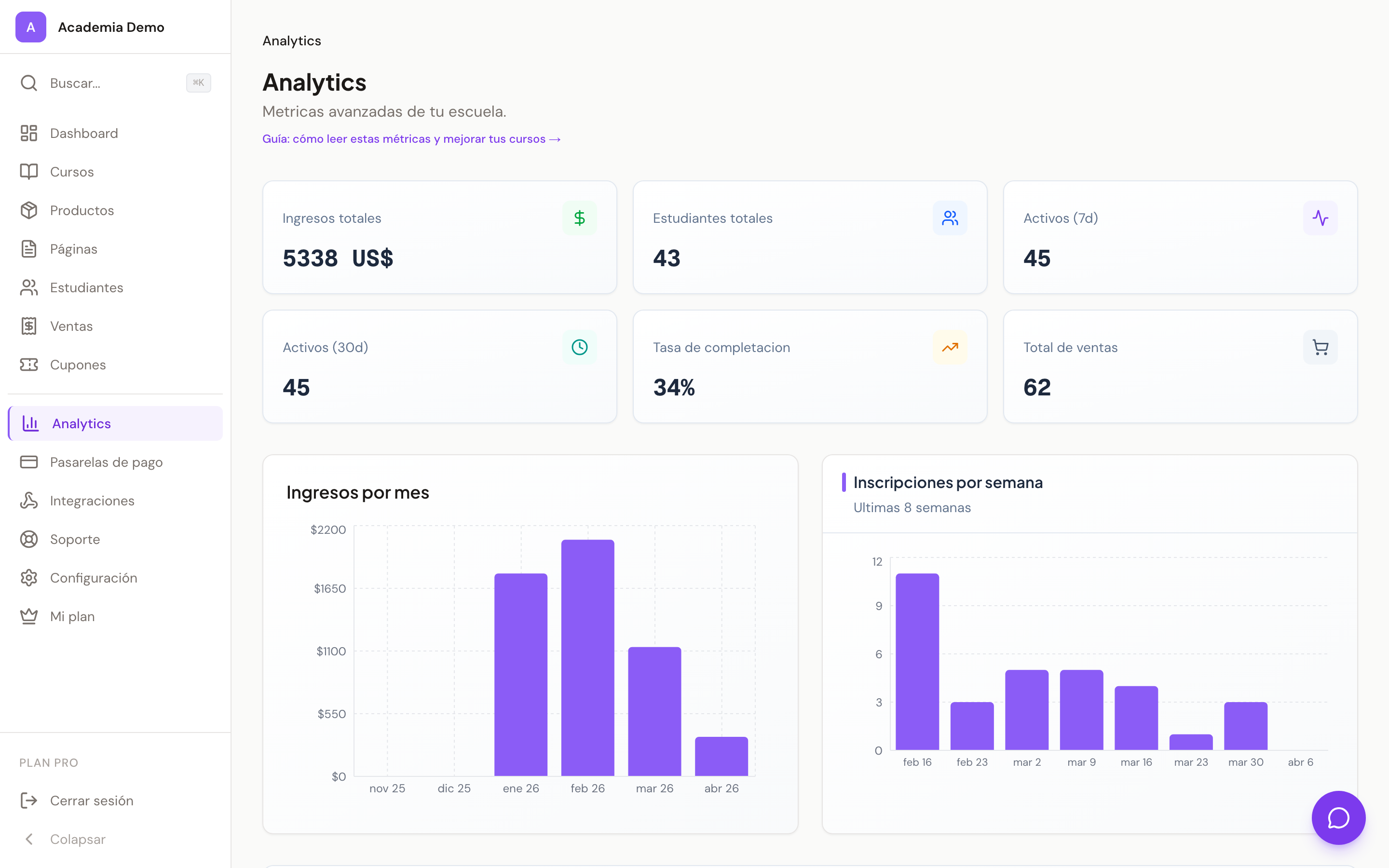Switch to the Analytics section
1389x868 pixels.
[x=81, y=423]
